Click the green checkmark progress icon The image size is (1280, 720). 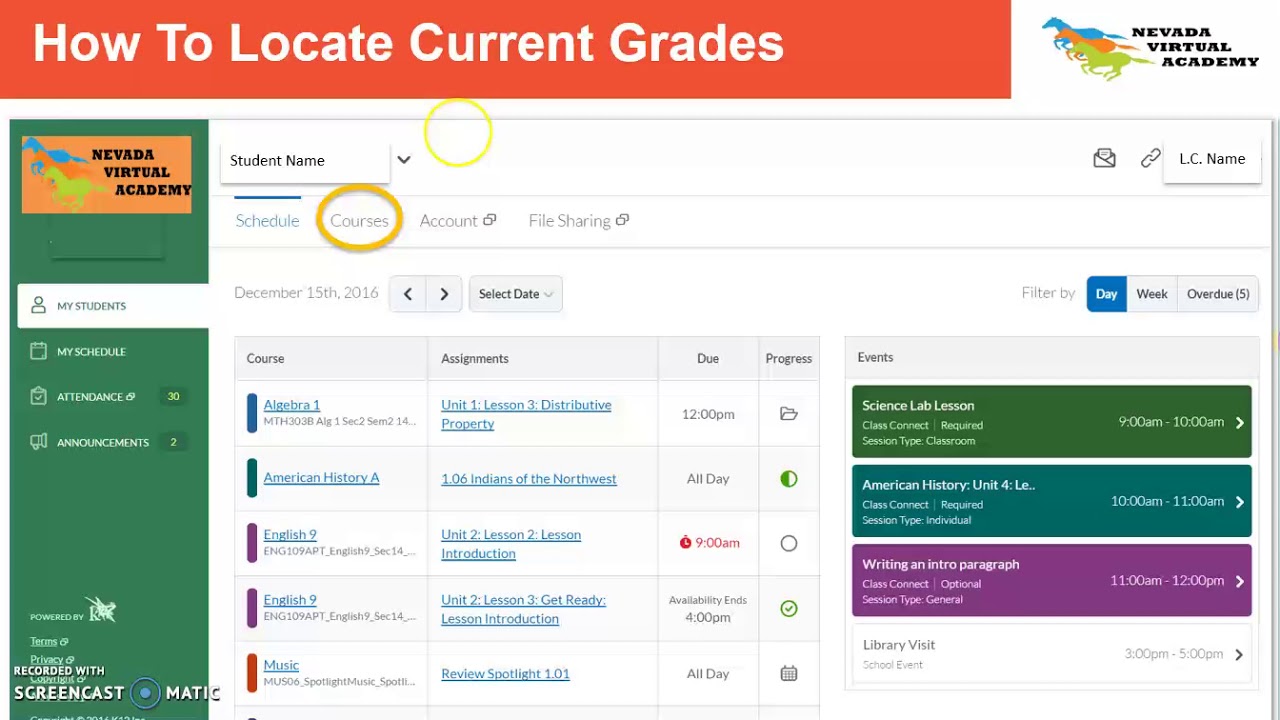[788, 608]
